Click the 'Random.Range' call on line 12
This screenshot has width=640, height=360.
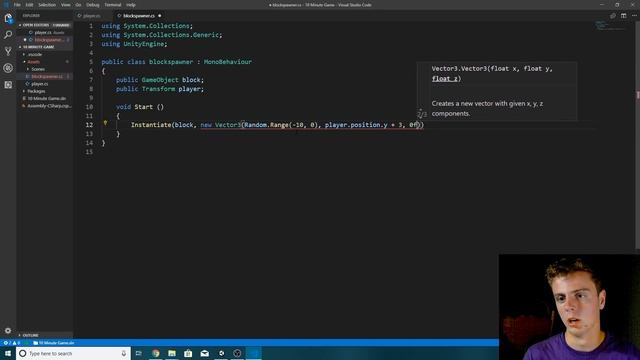click(267, 125)
